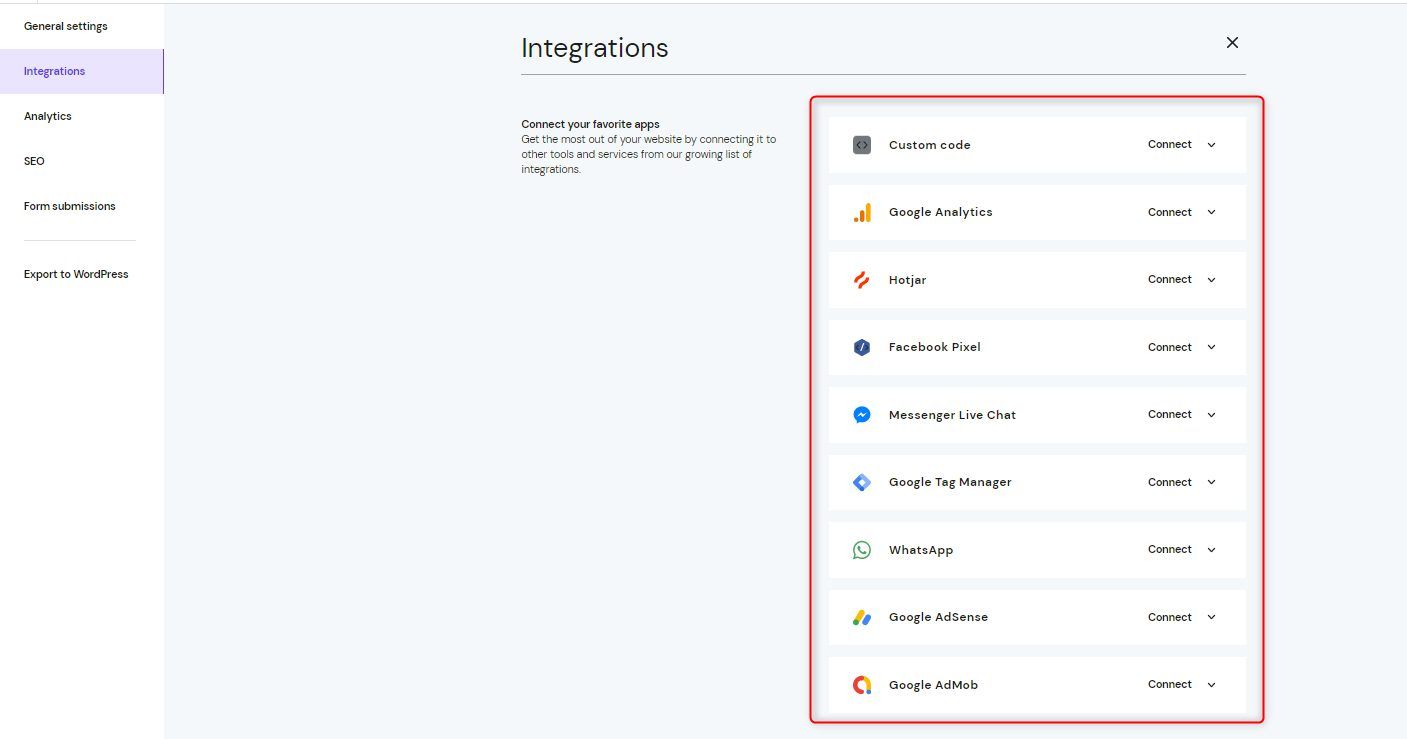The height and width of the screenshot is (739, 1407).
Task: Click the Facebook Pixel label
Action: click(x=934, y=347)
